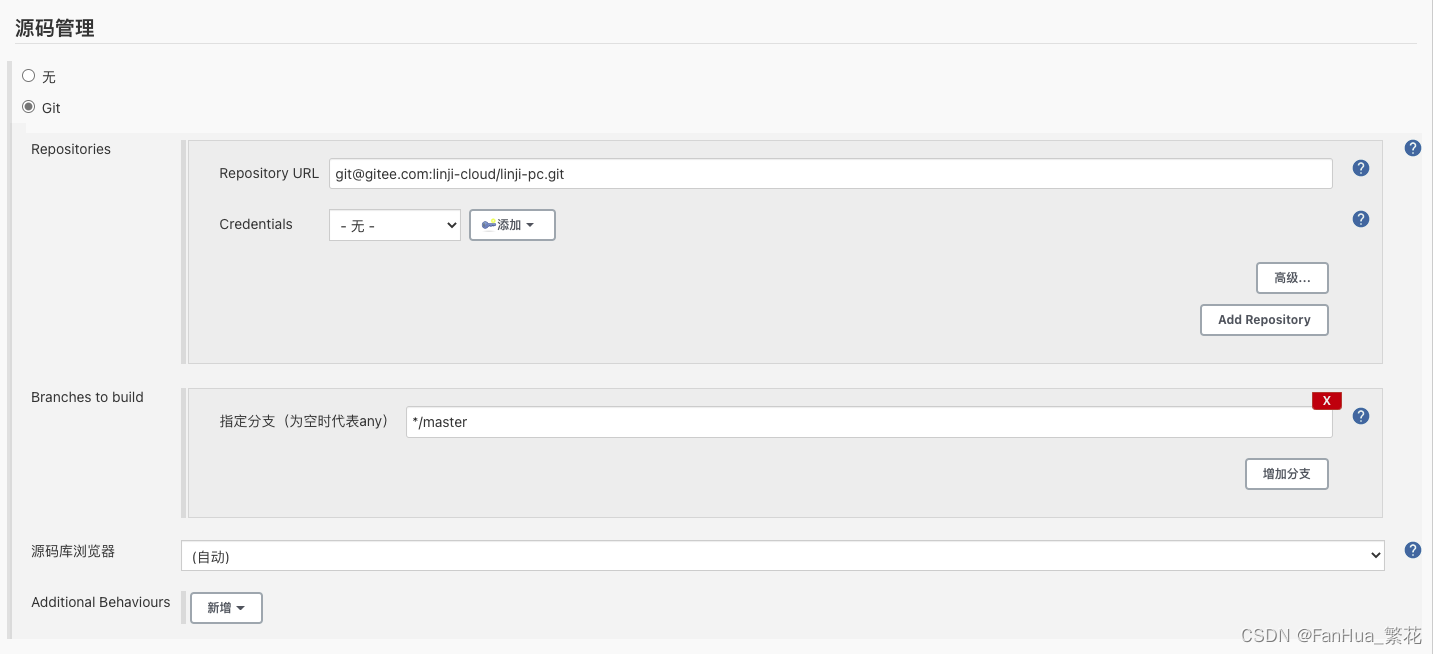Delete the */master branch entry via red X

(1326, 400)
